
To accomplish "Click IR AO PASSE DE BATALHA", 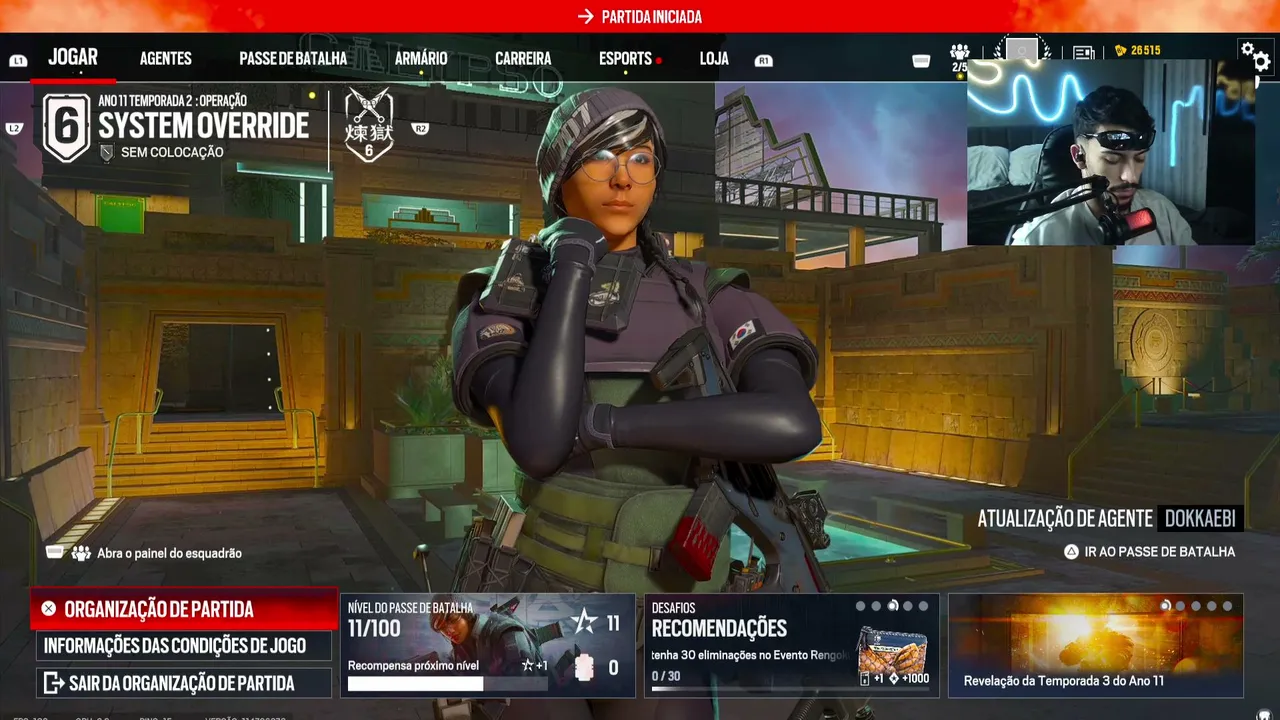I will point(1160,551).
